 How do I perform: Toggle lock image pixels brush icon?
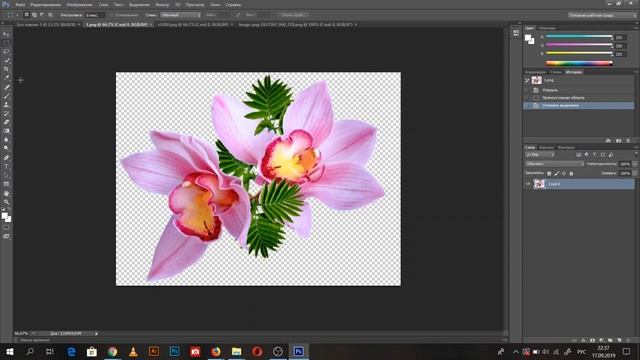click(x=556, y=173)
